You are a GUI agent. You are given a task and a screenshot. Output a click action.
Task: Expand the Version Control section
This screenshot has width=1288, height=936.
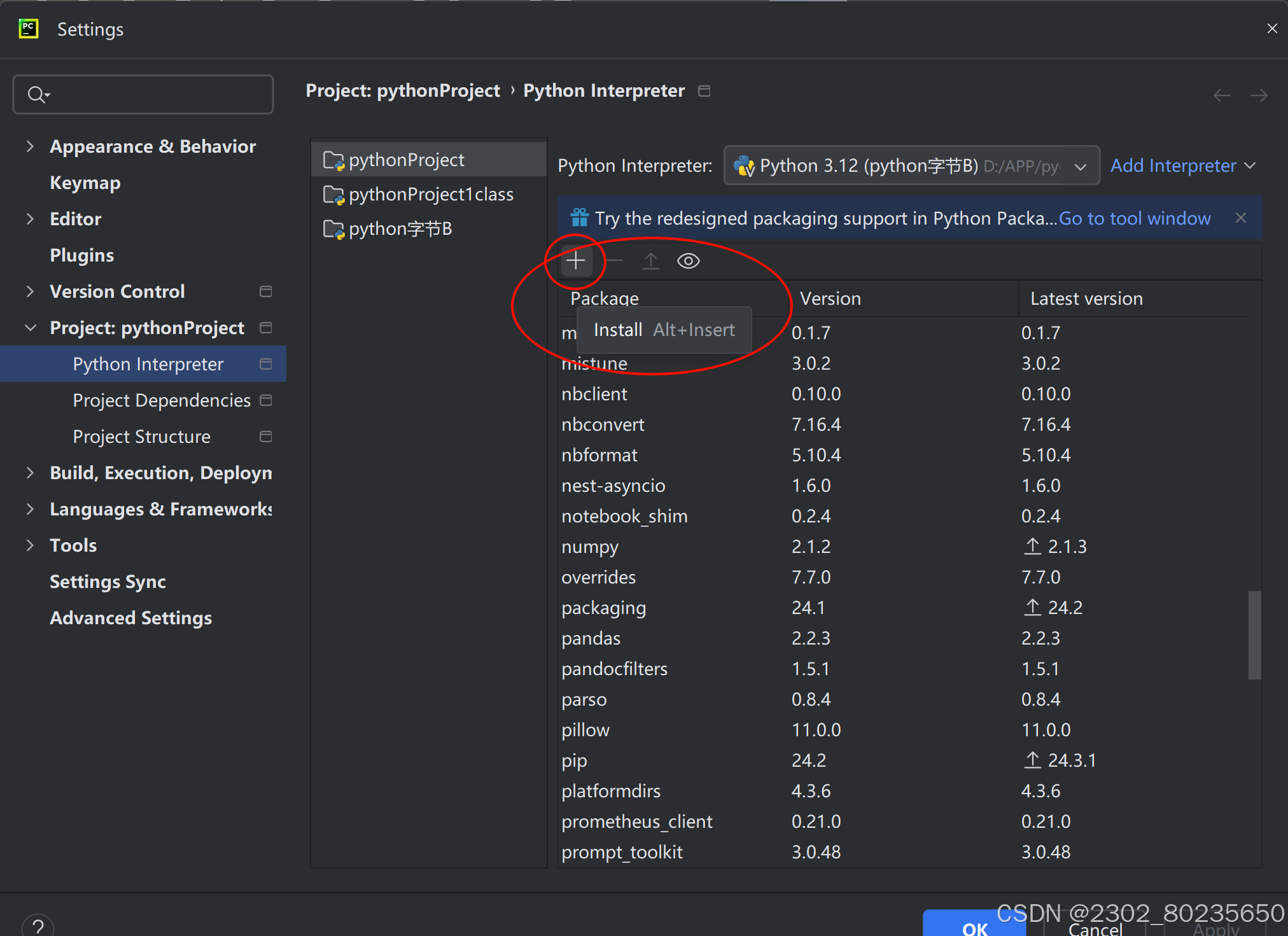pos(30,291)
